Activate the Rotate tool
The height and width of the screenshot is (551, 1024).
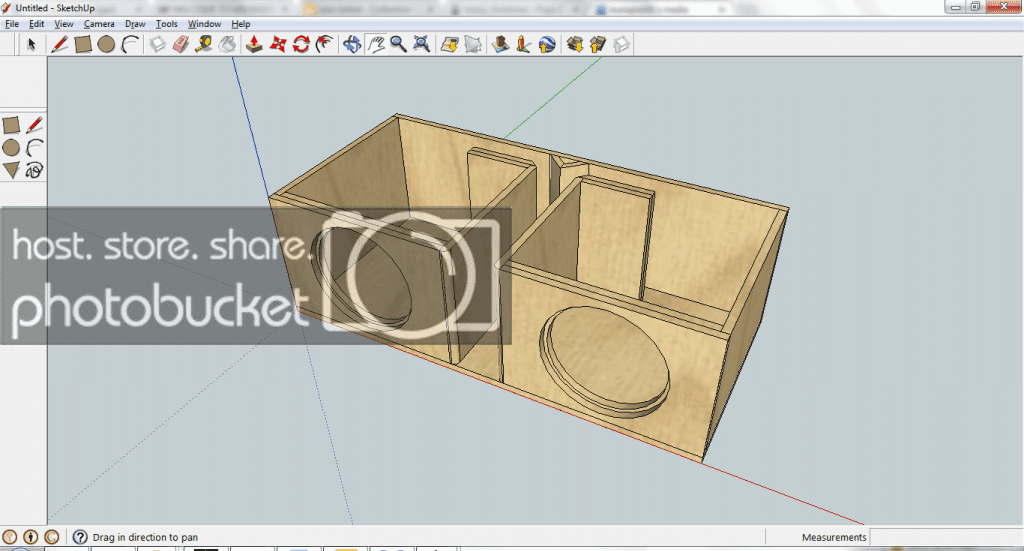tap(301, 44)
